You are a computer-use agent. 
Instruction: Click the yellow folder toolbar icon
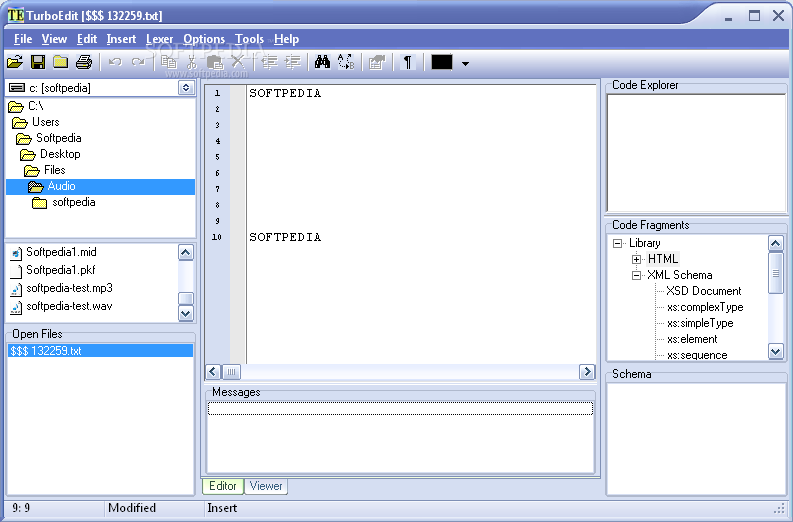point(61,62)
